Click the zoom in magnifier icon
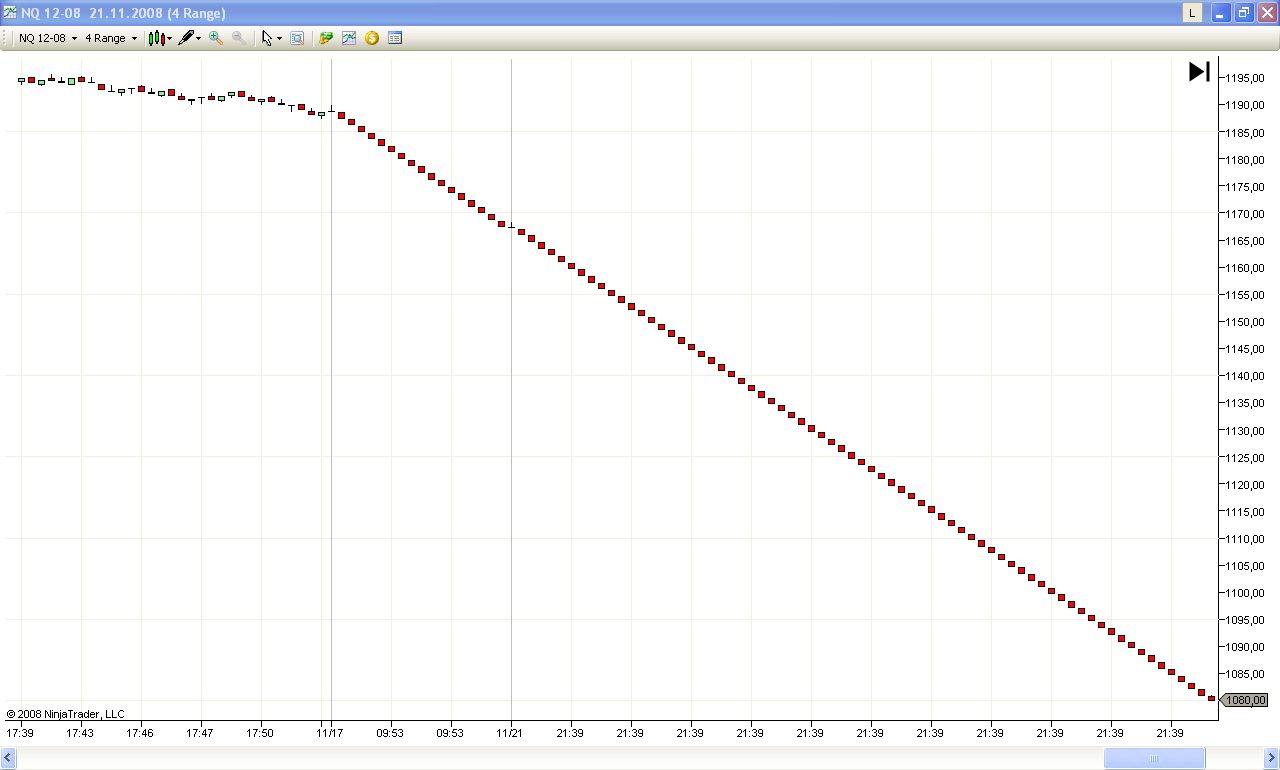This screenshot has height=770, width=1280. point(216,38)
